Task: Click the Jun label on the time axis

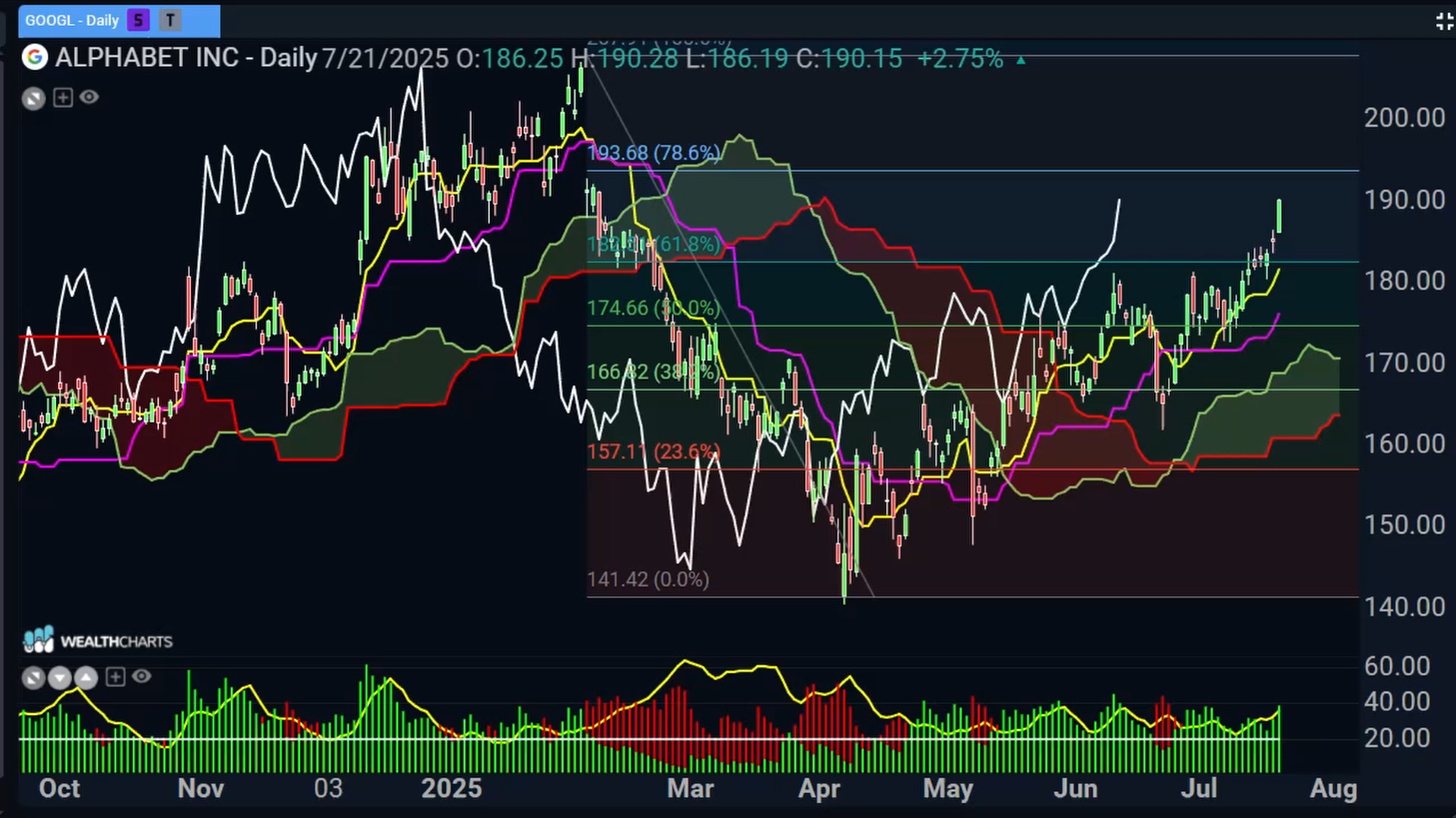Action: [x=1075, y=788]
